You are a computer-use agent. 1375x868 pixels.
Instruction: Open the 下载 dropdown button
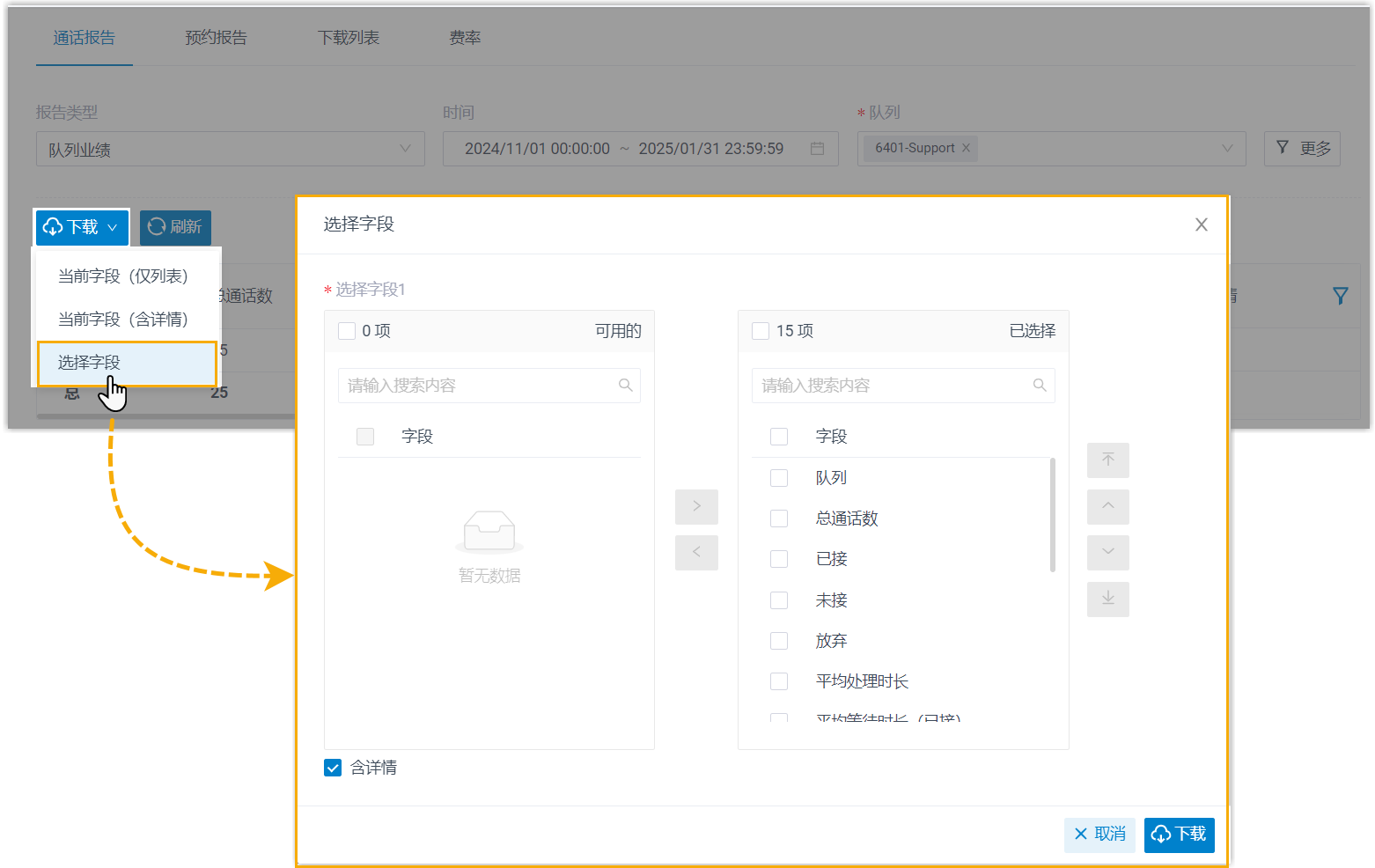click(x=82, y=227)
